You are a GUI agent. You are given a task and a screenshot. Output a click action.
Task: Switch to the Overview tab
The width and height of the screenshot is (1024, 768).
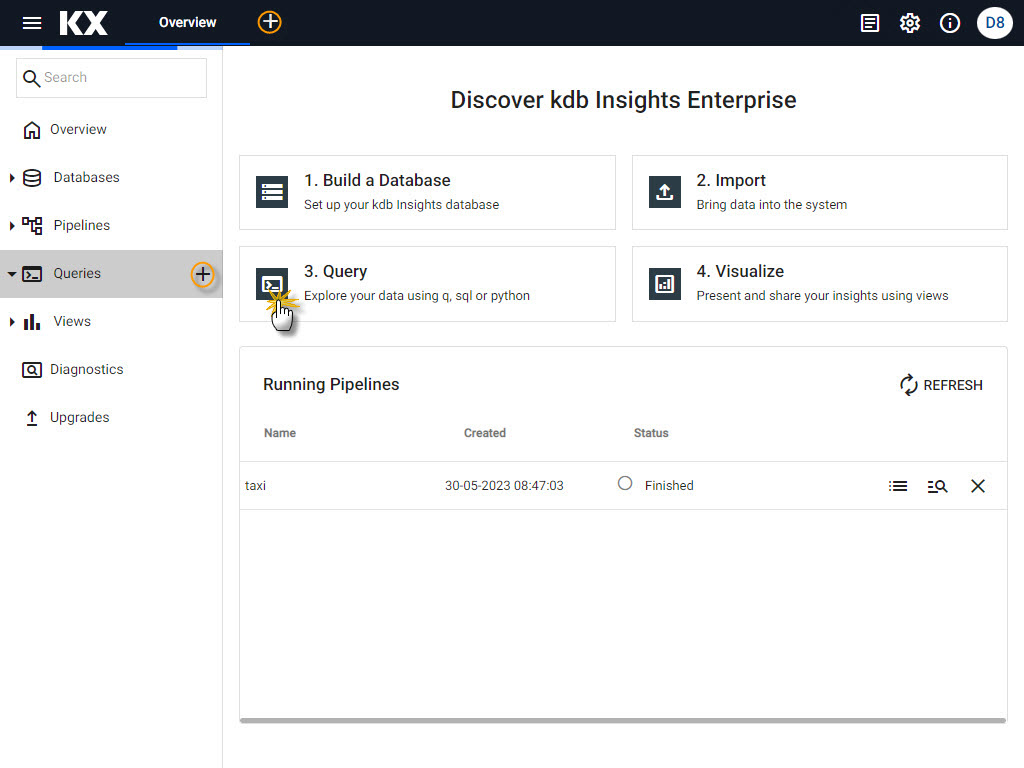[187, 22]
